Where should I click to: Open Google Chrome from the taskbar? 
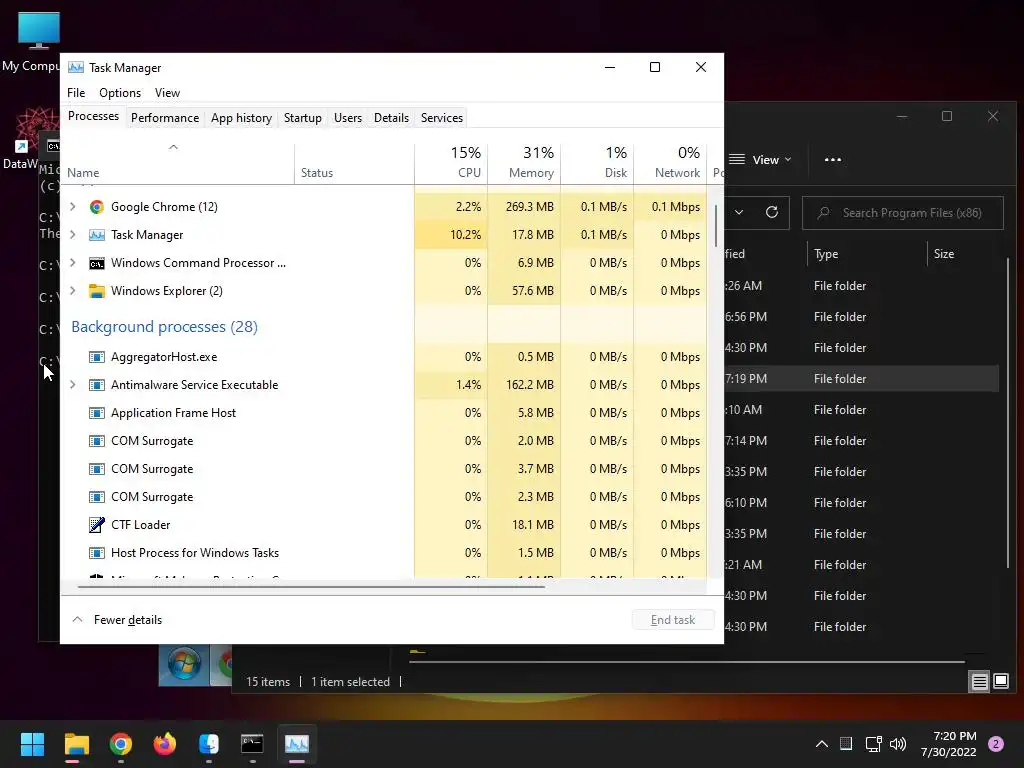[121, 744]
